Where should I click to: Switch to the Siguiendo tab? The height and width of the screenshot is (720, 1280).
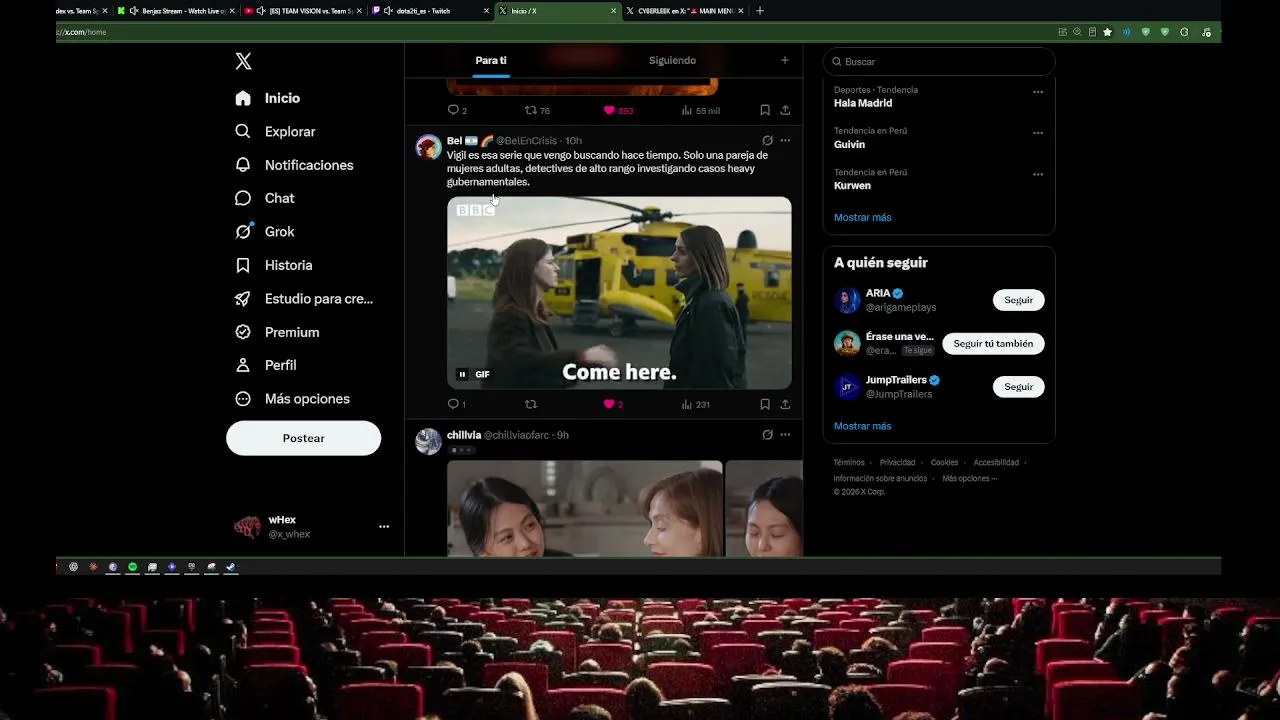(x=672, y=60)
